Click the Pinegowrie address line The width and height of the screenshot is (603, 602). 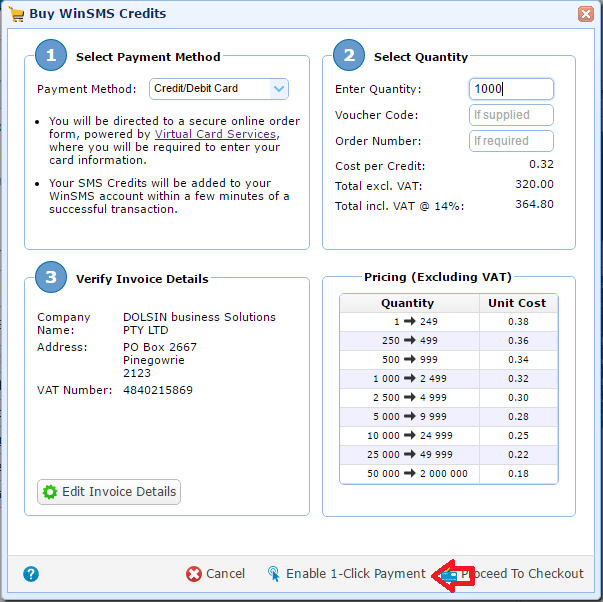point(153,360)
